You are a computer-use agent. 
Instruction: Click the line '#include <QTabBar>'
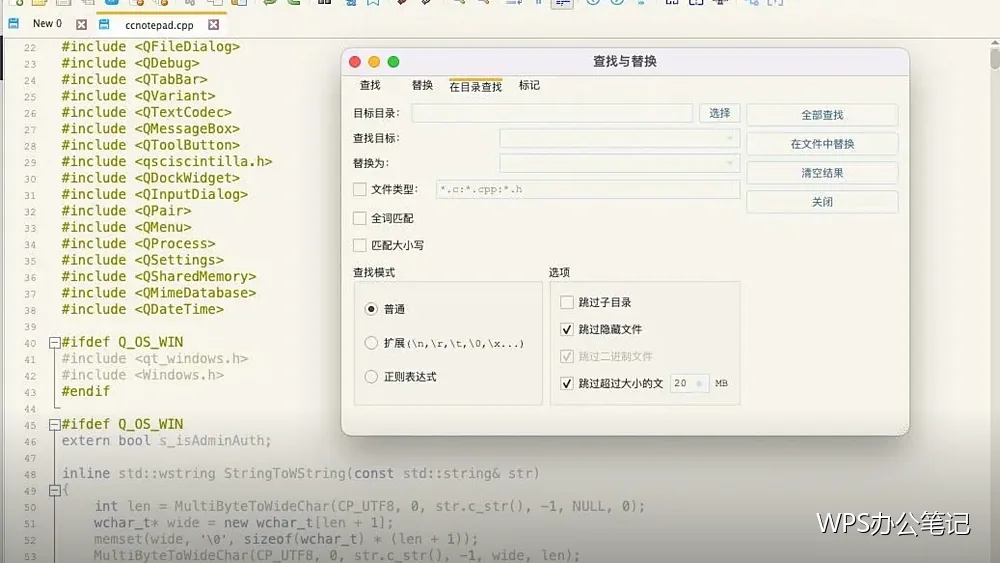point(135,80)
